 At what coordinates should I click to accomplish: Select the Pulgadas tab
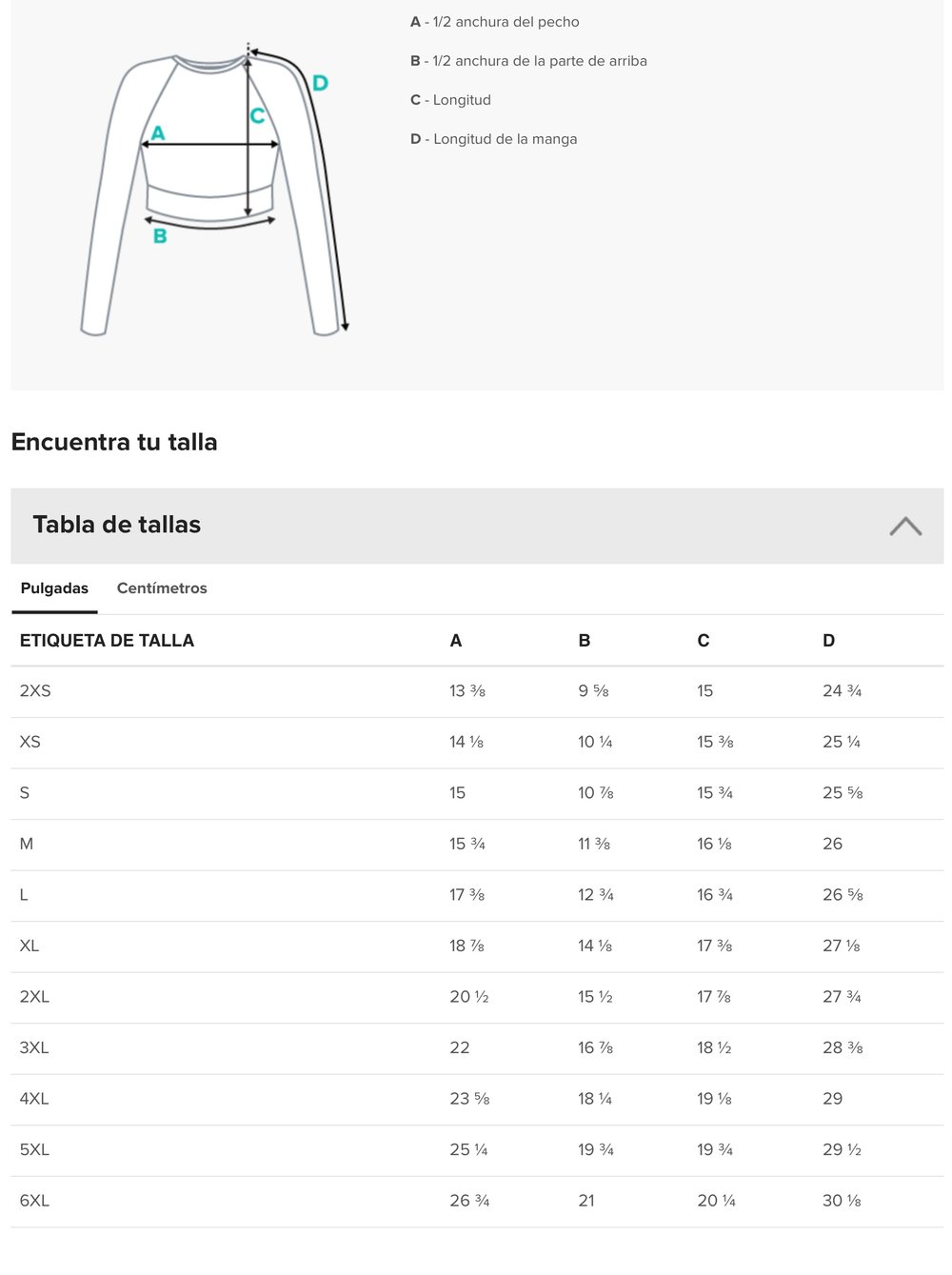coord(54,588)
